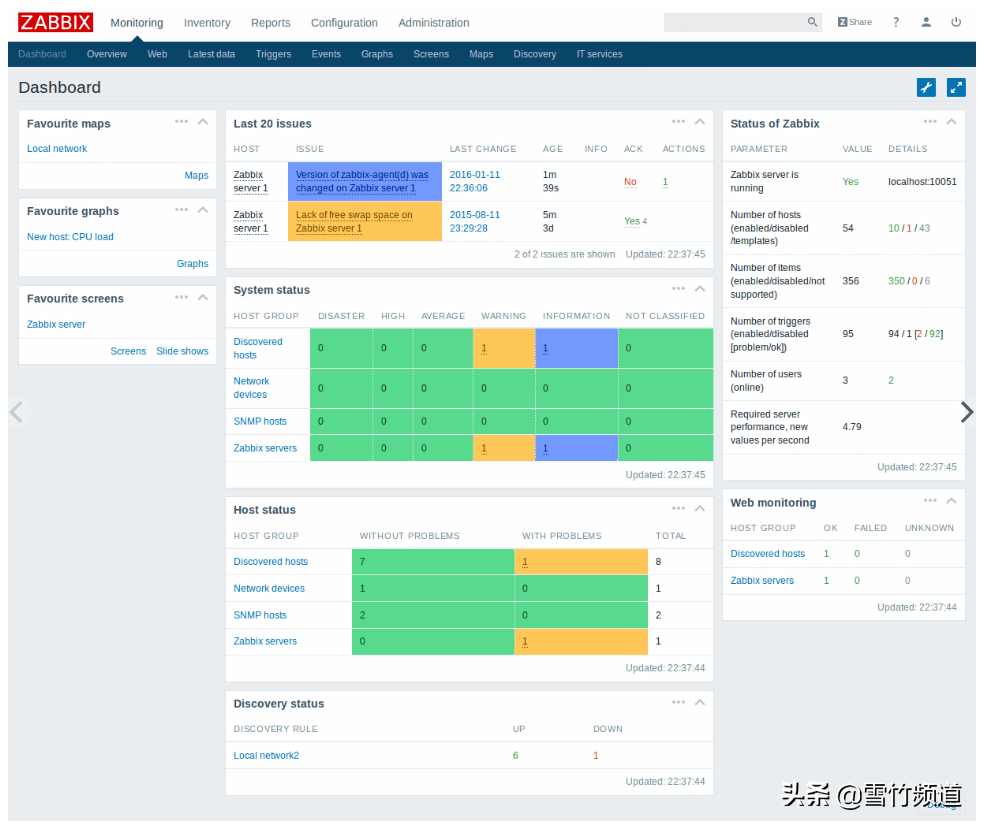Open the System status widget options menu
This screenshot has width=984, height=830.
click(678, 288)
